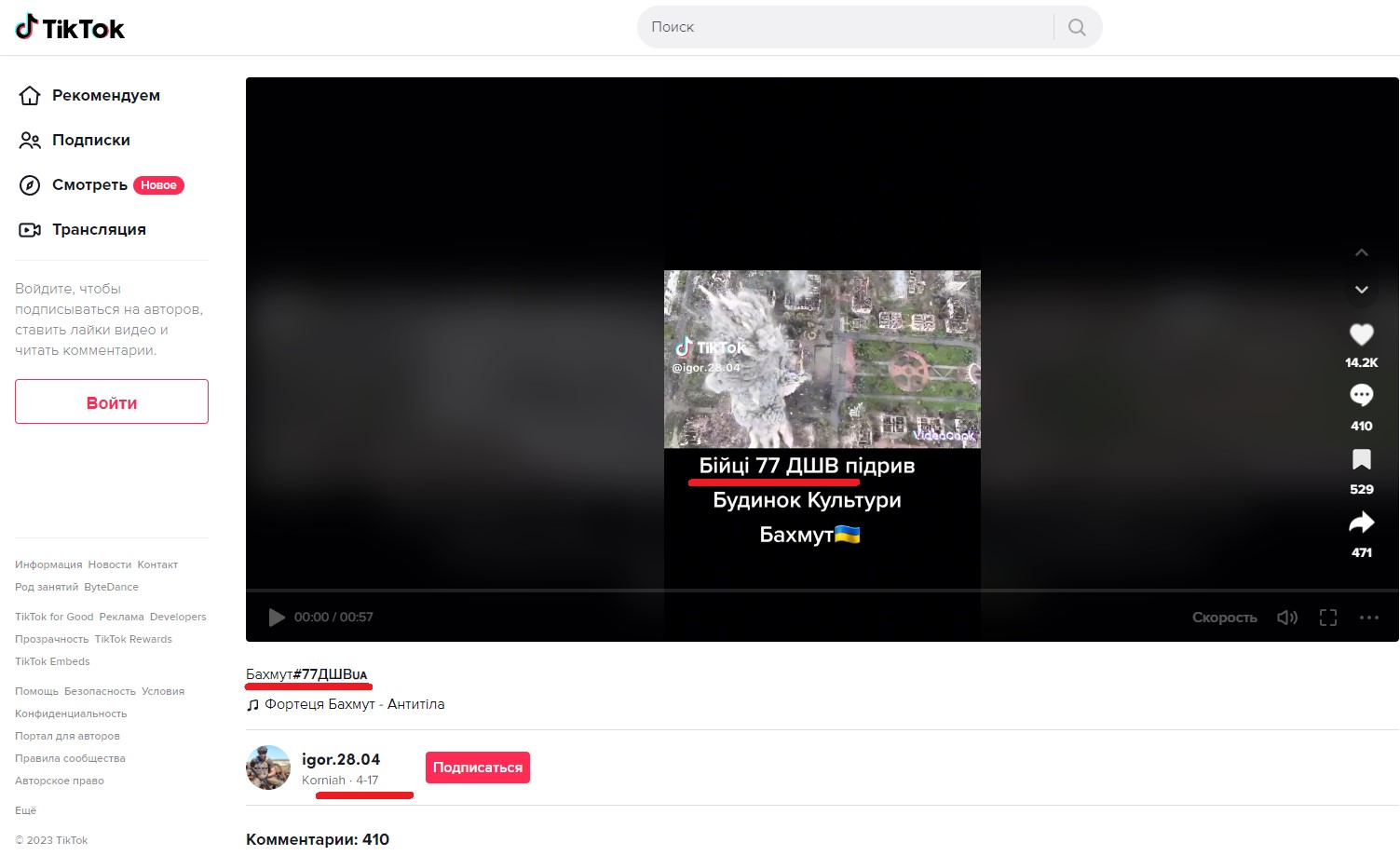Like the video with the heart icon
This screenshot has height=856, width=1400.
point(1361,334)
